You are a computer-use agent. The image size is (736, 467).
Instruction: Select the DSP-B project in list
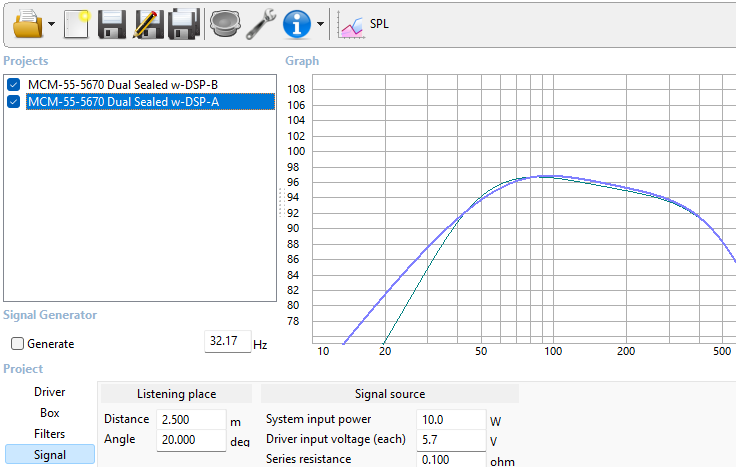point(123,84)
